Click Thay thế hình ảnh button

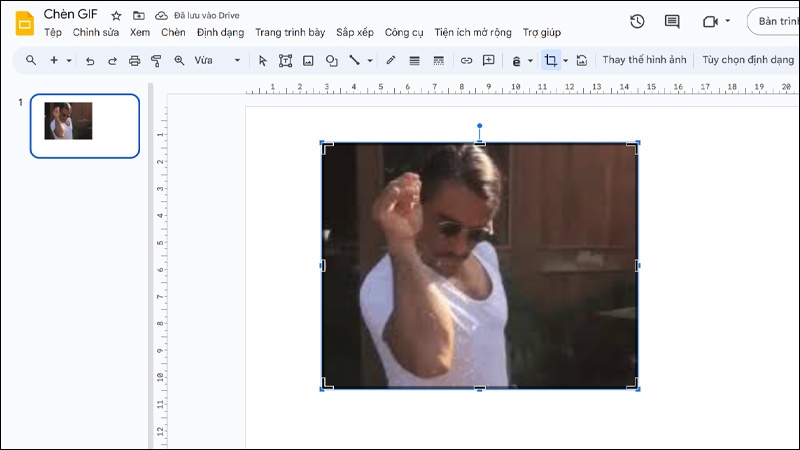pos(644,60)
